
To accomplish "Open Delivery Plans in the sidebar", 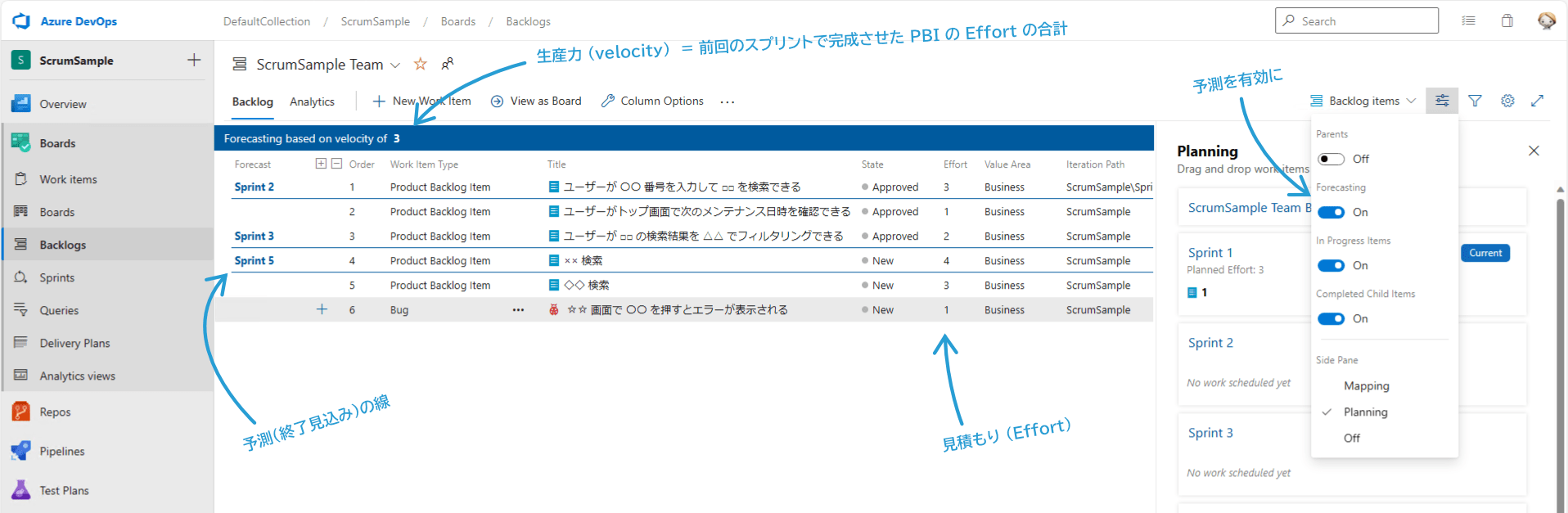I will click(74, 343).
